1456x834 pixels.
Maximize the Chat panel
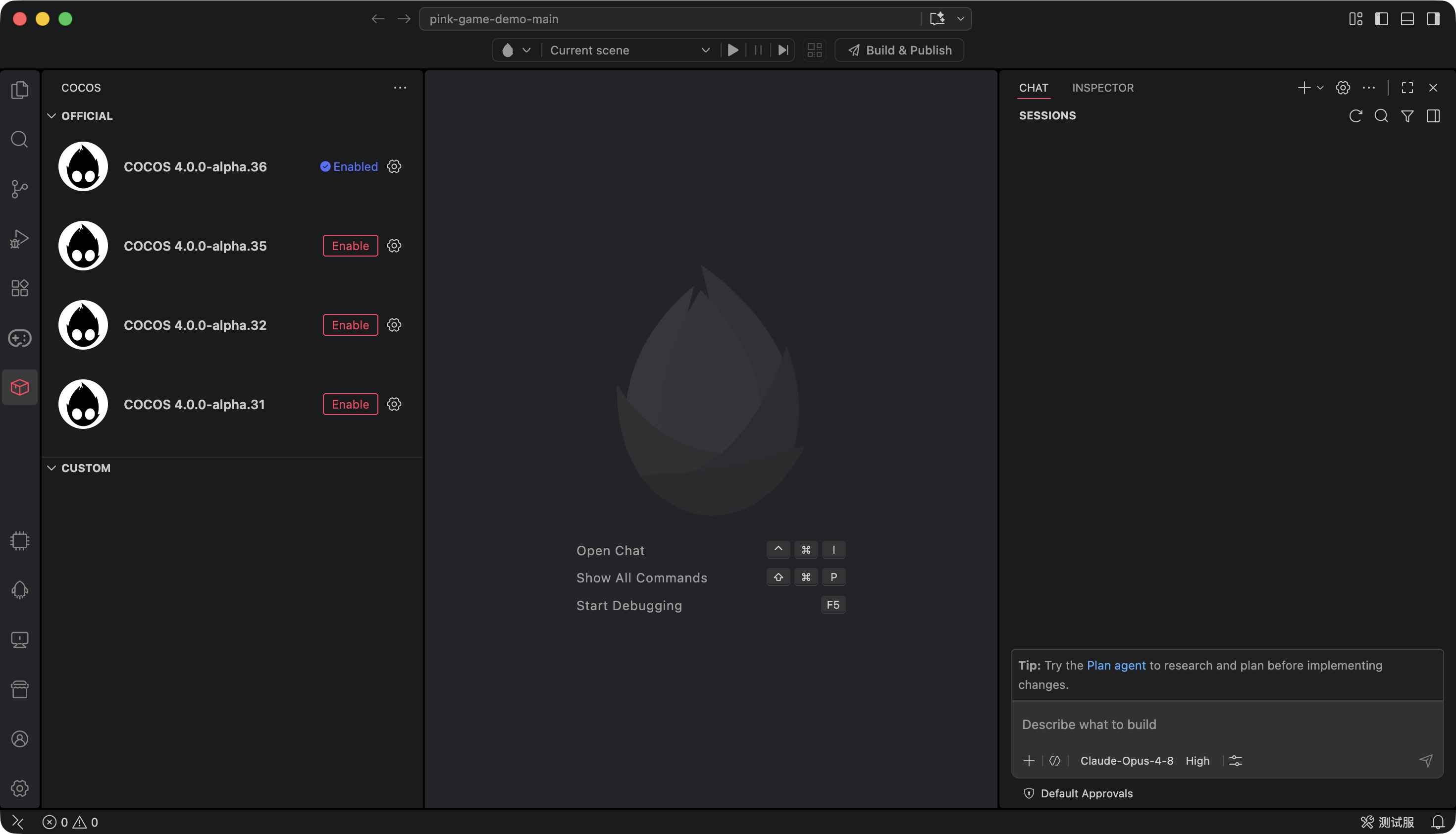(1407, 88)
